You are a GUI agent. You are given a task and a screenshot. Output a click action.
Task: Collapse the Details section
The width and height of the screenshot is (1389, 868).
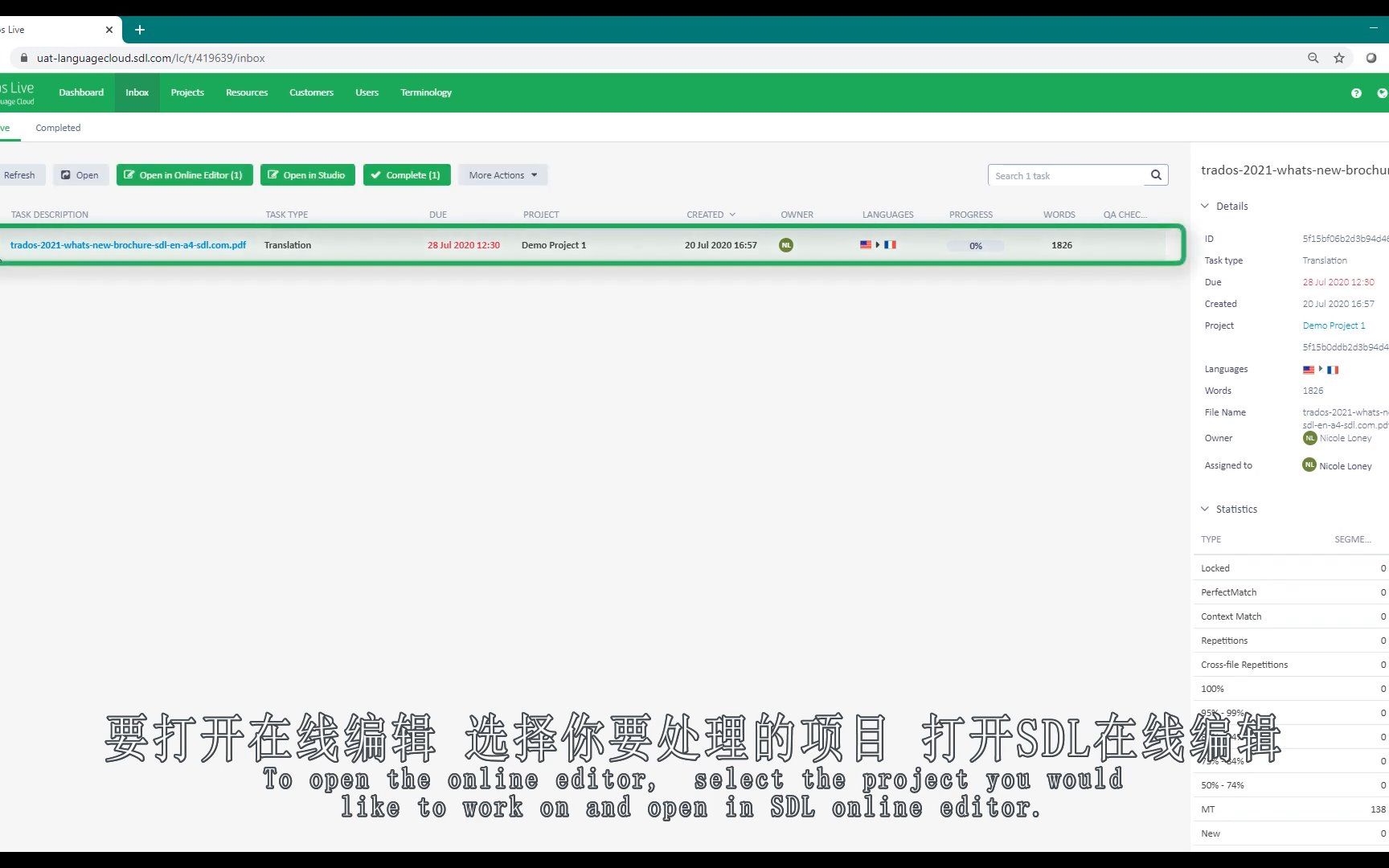(1205, 206)
